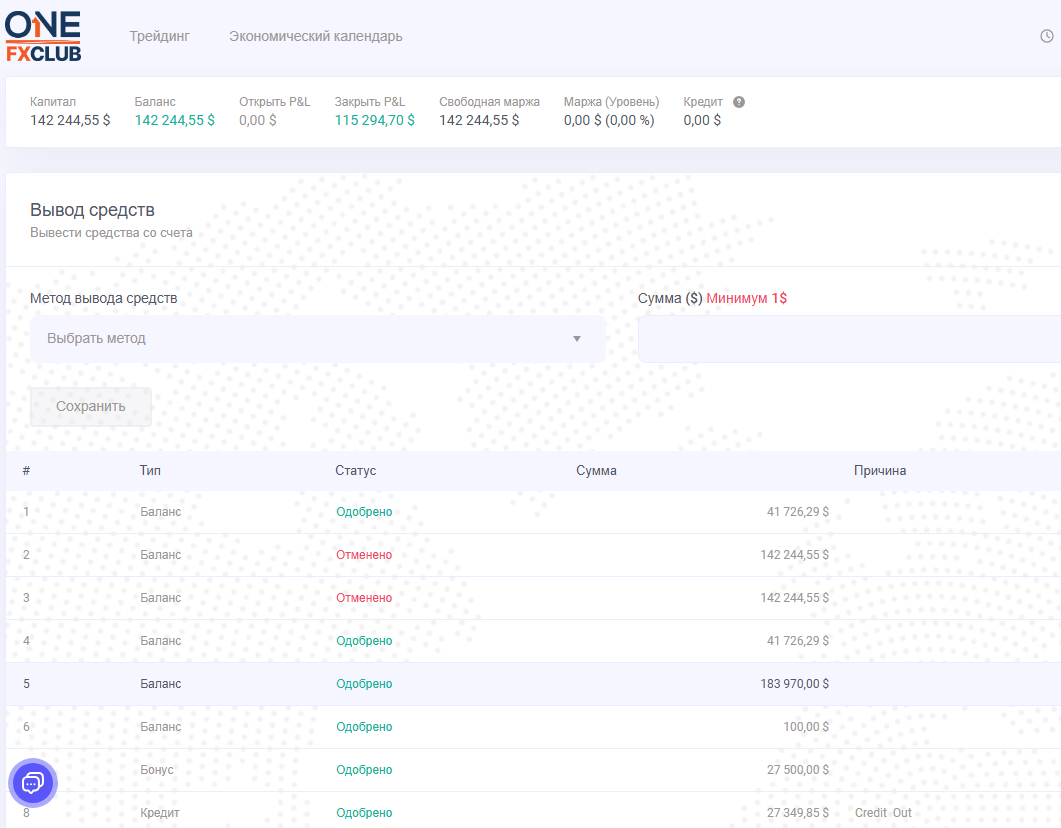Click the Credit Out reason in row 8
The height and width of the screenshot is (828, 1061).
[x=883, y=813]
